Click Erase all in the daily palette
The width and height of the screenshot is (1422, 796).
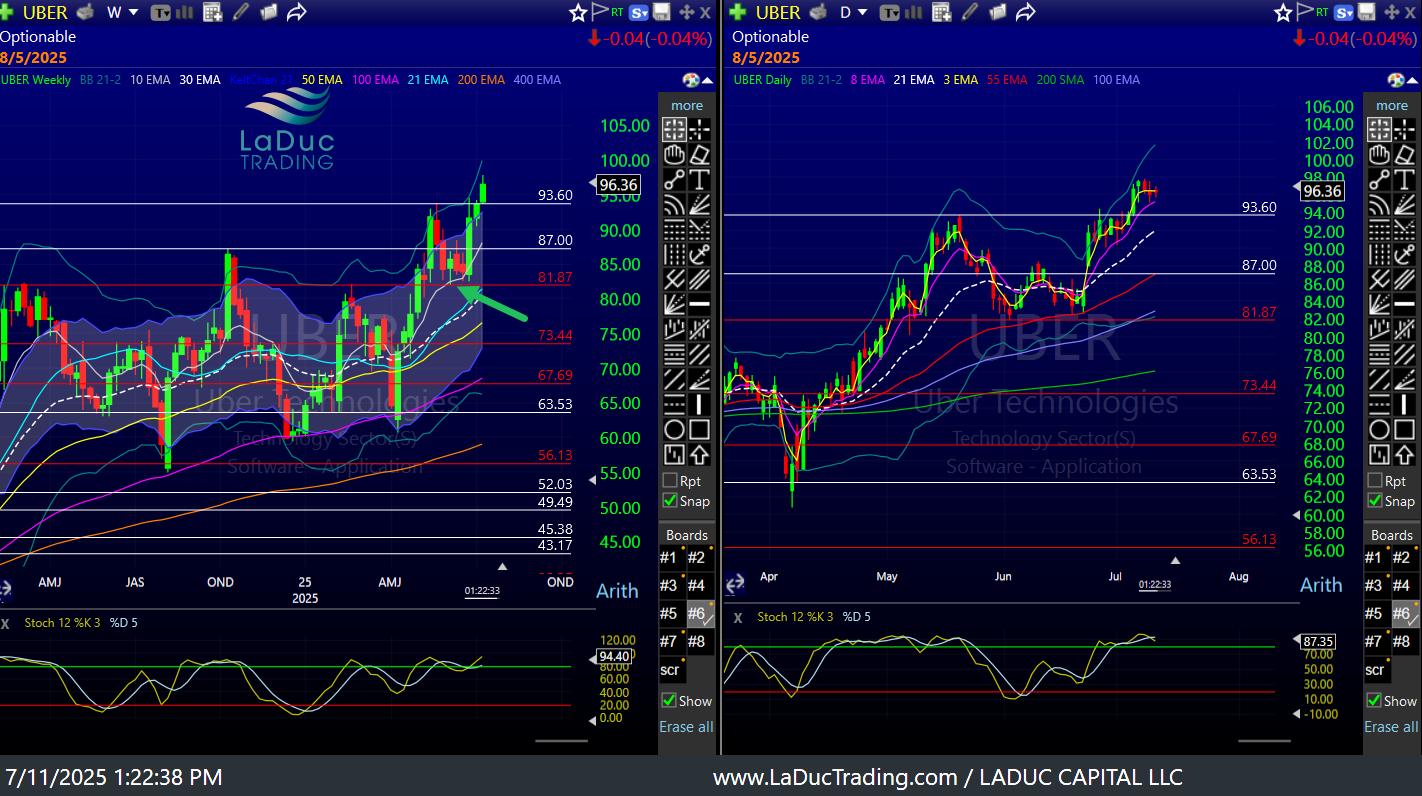1391,727
